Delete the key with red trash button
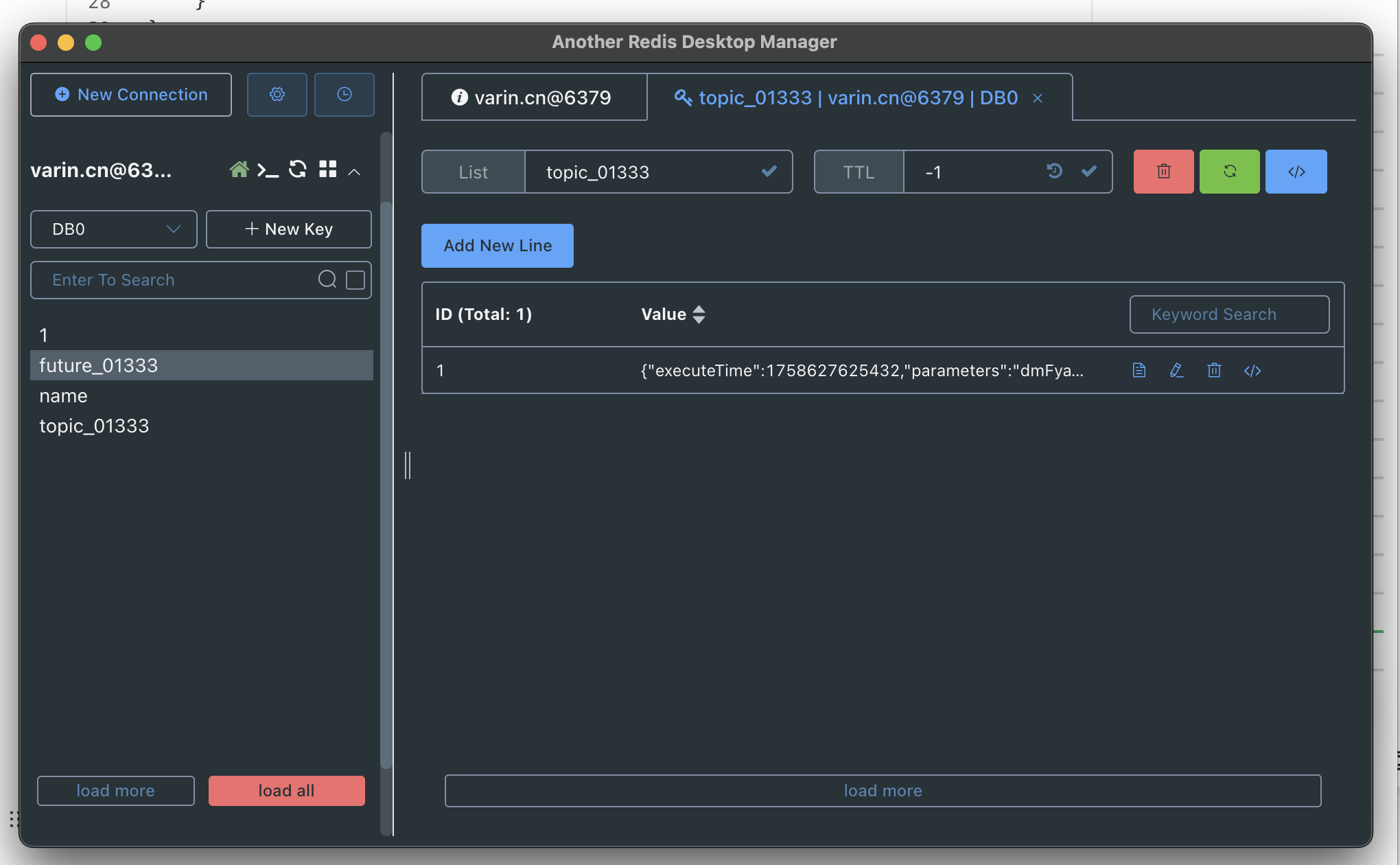Viewport: 1400px width, 865px height. (1164, 172)
